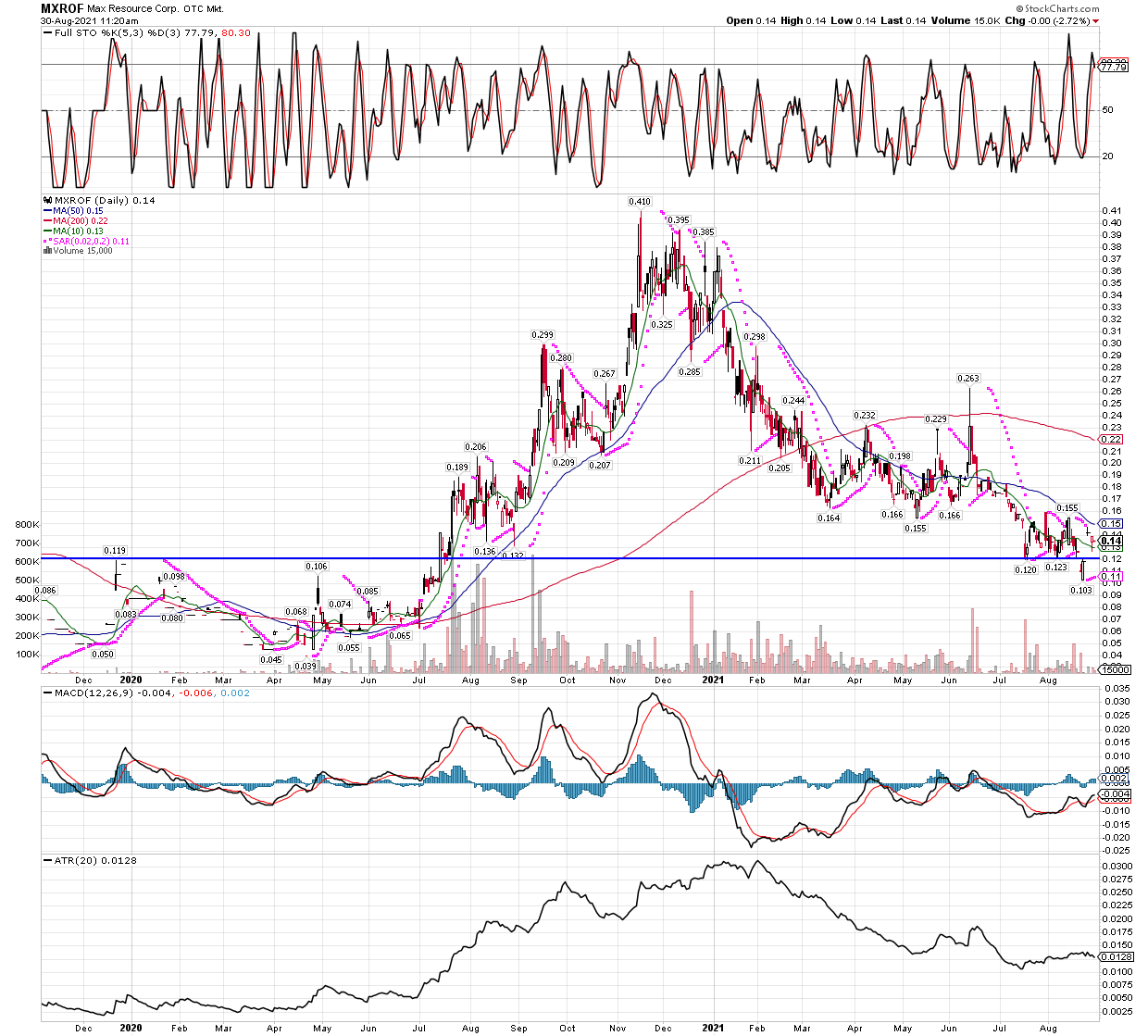The height and width of the screenshot is (1036, 1148).
Task: Click the MXROF (Daily) 0.14 legend entry
Action: [105, 201]
